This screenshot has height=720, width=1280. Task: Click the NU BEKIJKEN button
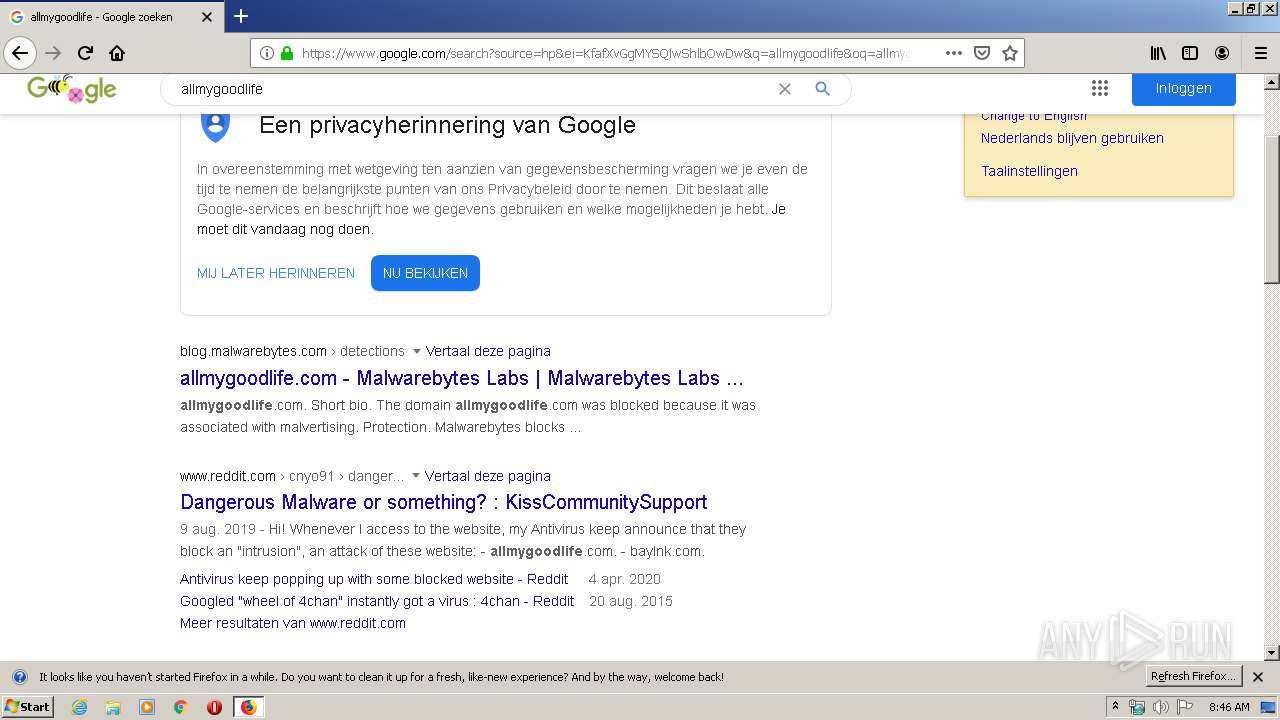425,273
